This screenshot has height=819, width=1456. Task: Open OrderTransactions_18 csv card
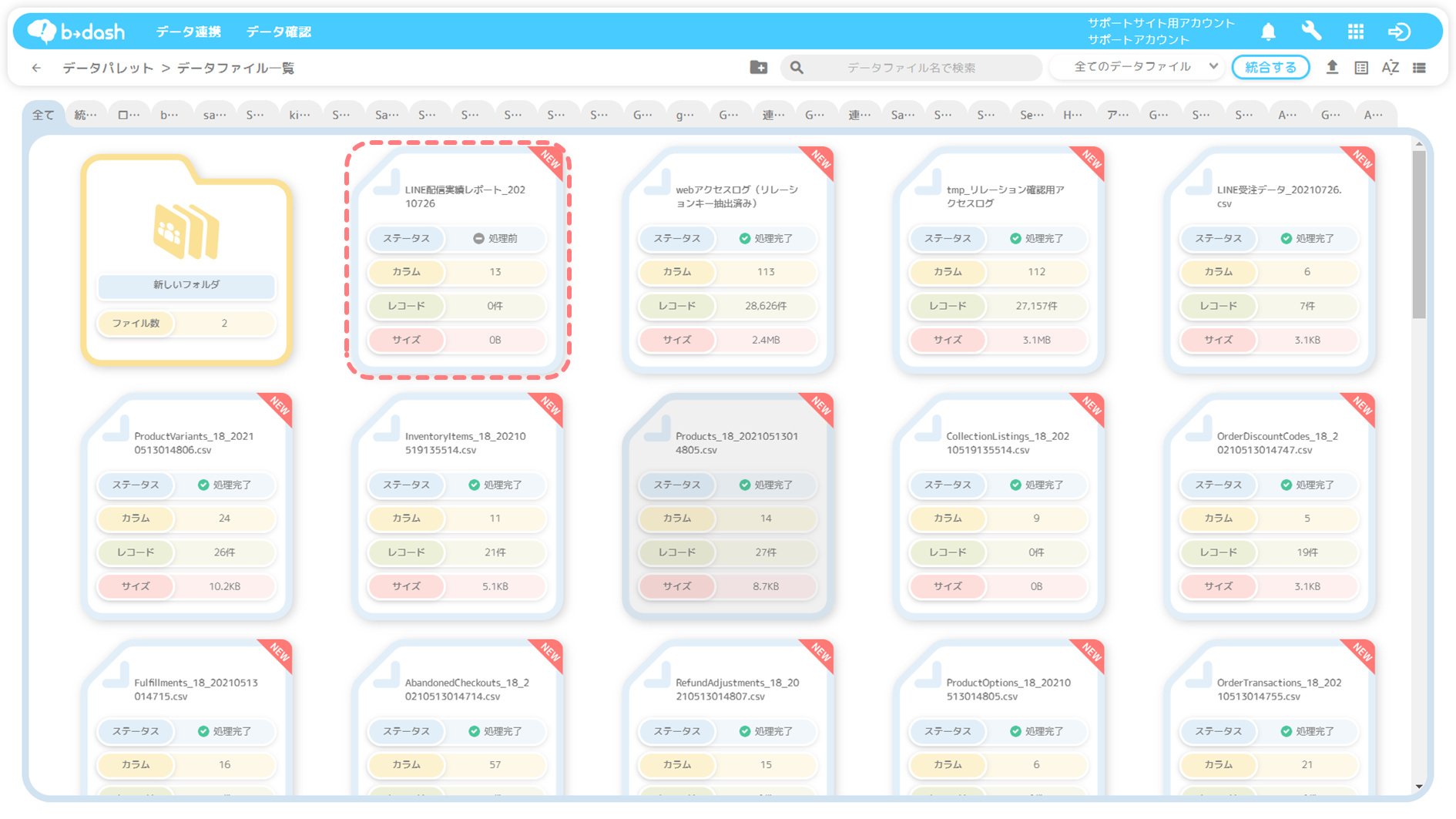pos(1270,717)
